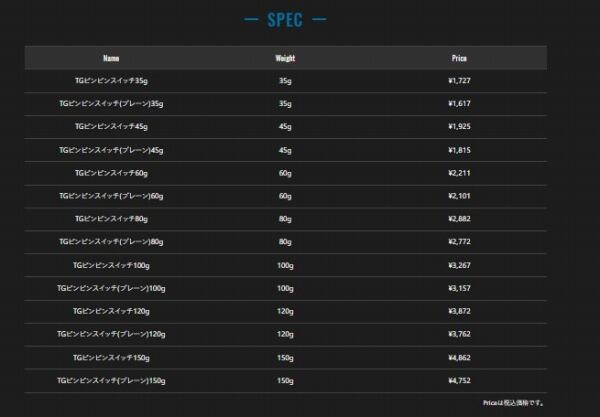Select the TGピンピンスイッチ(プレーン)120g name cell
This screenshot has height=417, width=600.
pyautogui.click(x=110, y=334)
